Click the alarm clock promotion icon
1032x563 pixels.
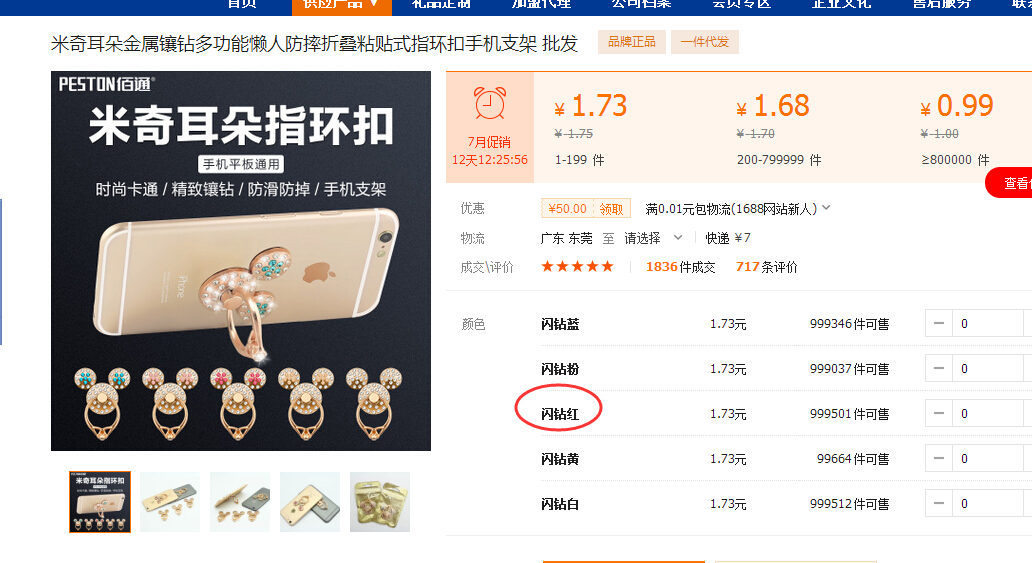(x=490, y=103)
